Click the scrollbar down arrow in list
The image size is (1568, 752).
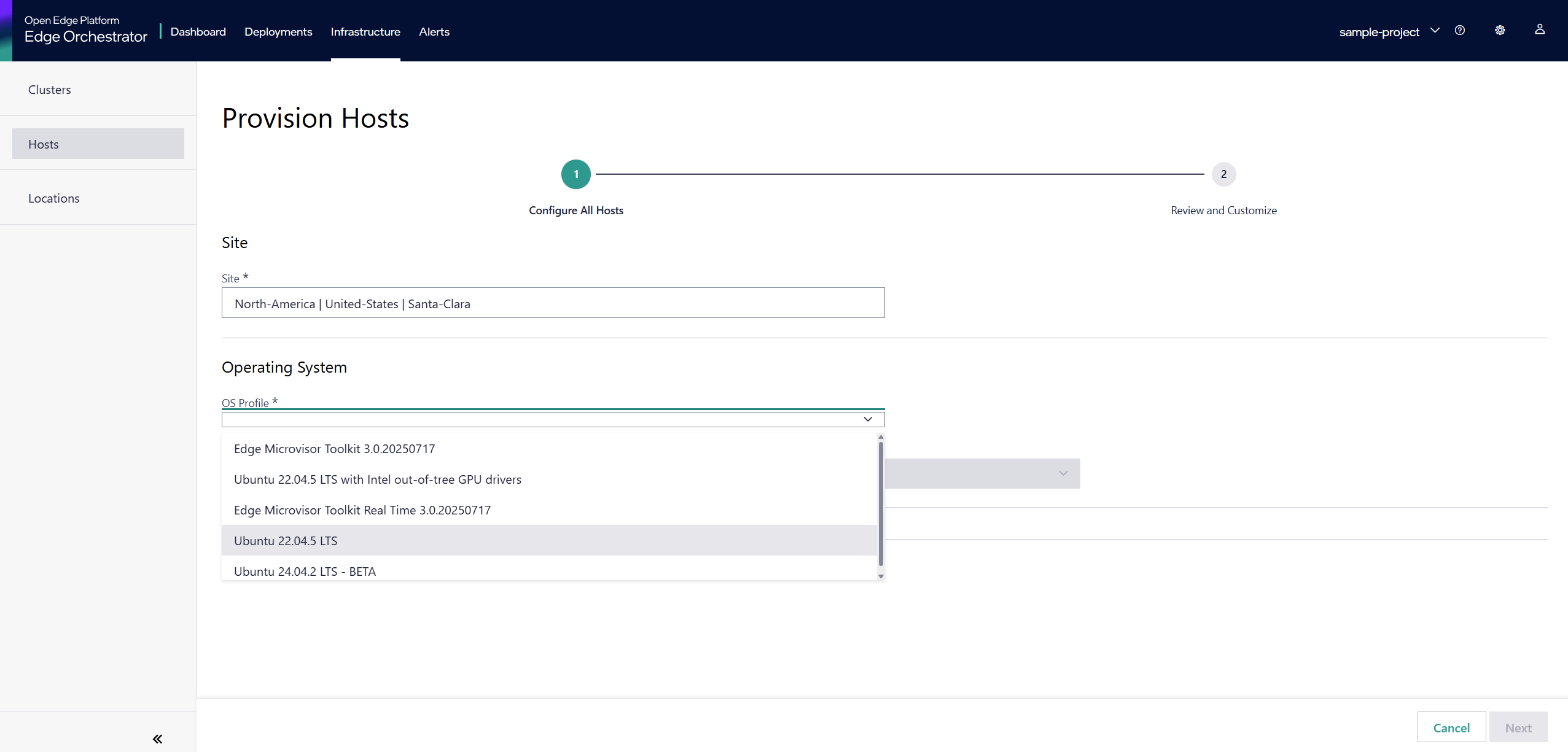click(881, 576)
